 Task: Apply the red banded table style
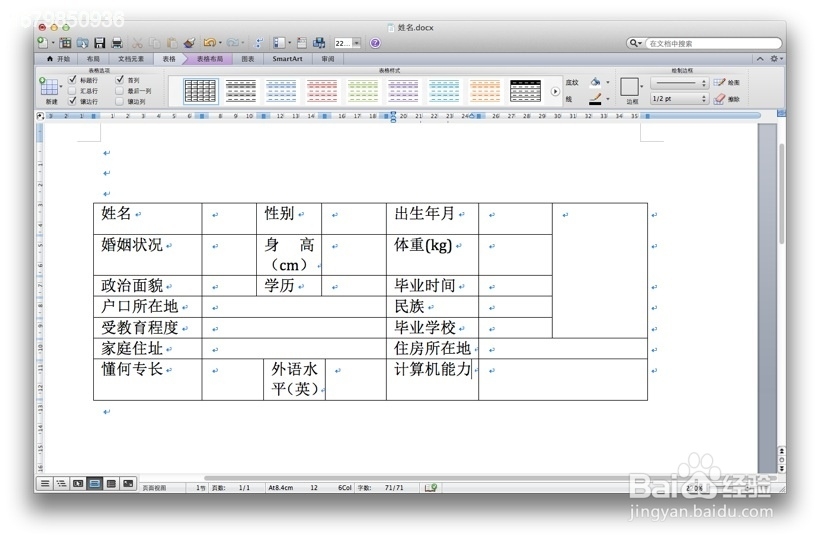322,91
